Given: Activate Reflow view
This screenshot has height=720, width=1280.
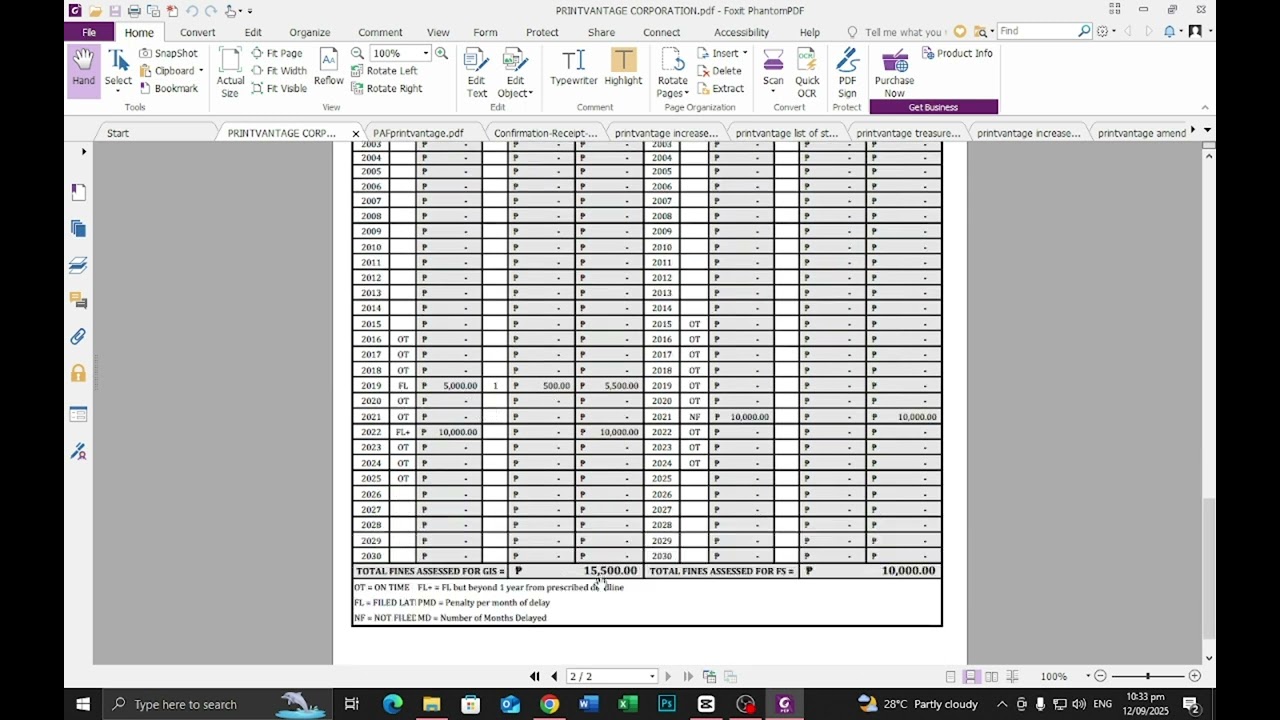Looking at the screenshot, I should click(x=328, y=68).
